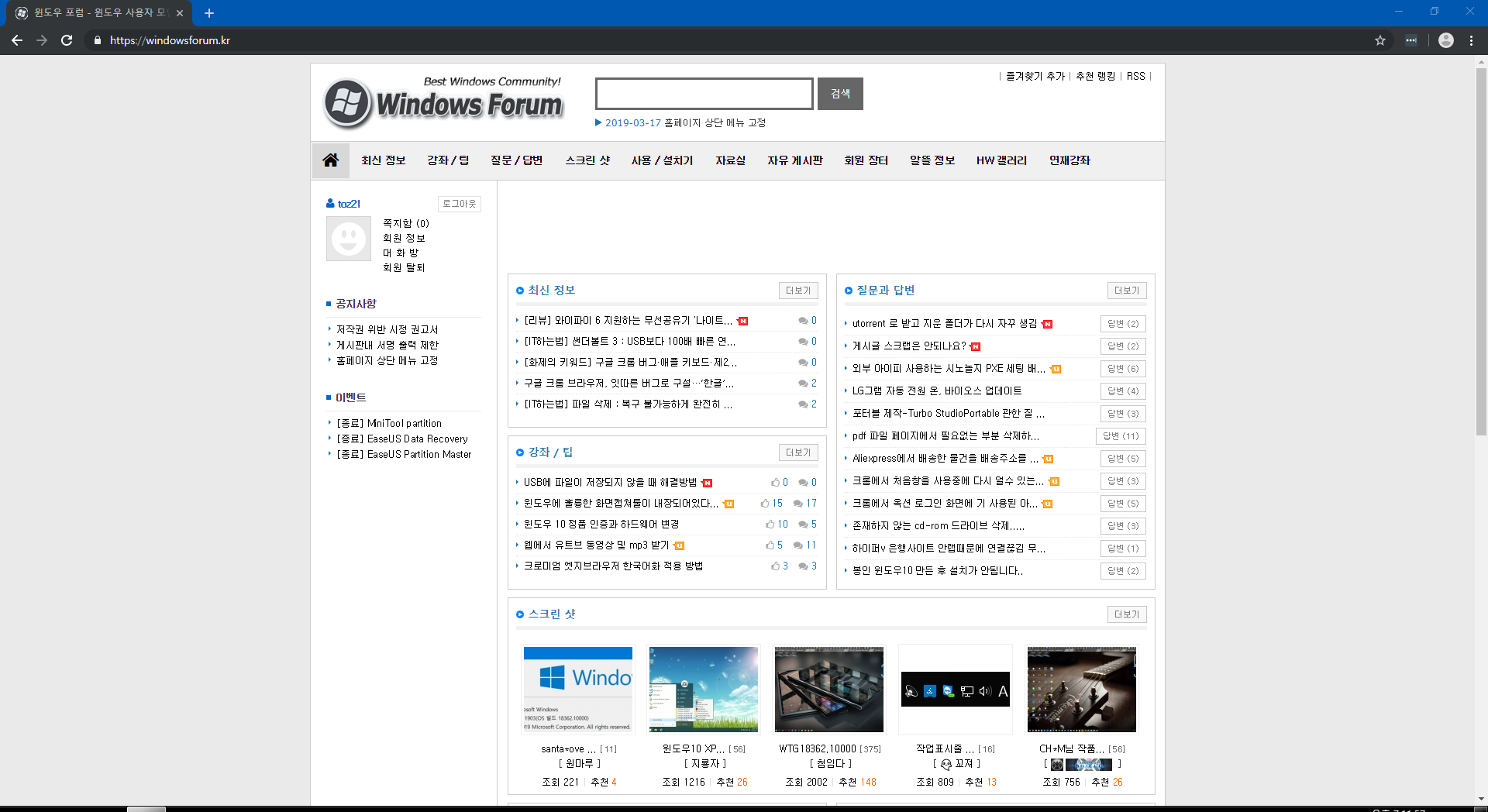Click the 회원 탈퇴 link
This screenshot has width=1488, height=812.
pyautogui.click(x=404, y=267)
